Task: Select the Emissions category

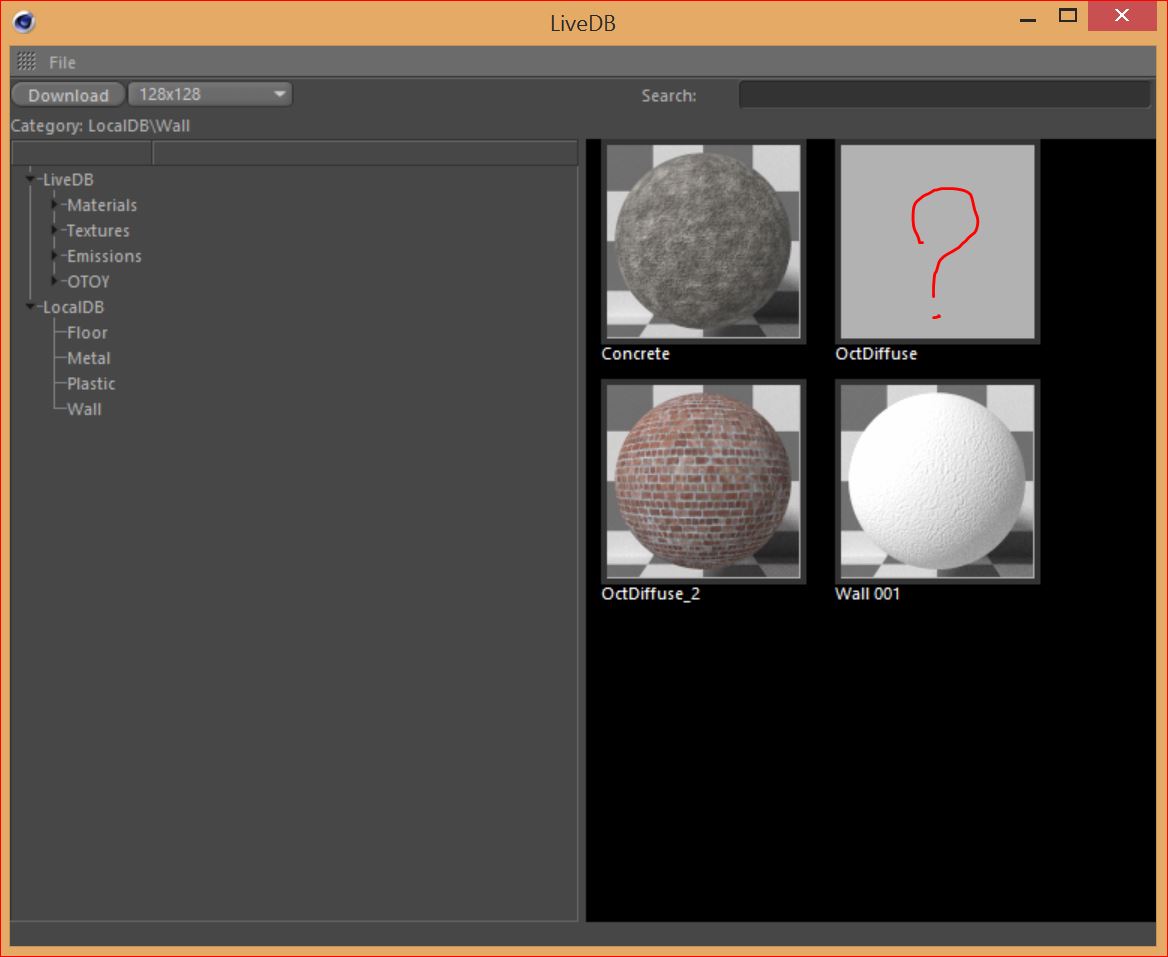Action: (x=104, y=256)
